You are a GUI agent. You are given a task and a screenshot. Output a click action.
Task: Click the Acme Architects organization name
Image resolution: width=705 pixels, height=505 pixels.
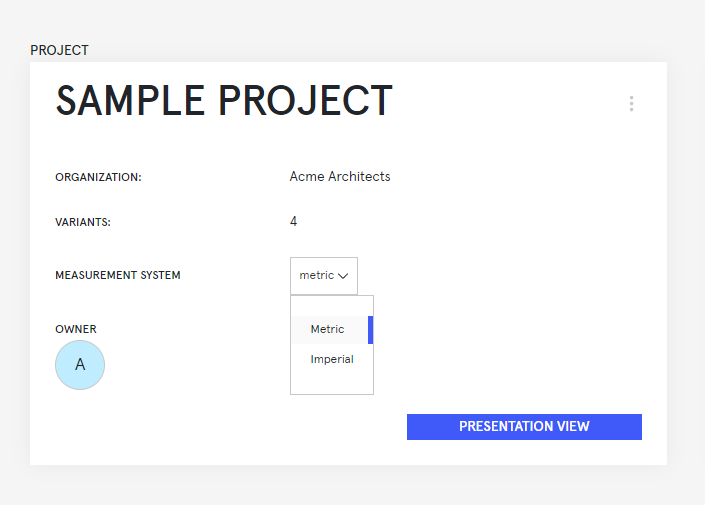(x=340, y=177)
